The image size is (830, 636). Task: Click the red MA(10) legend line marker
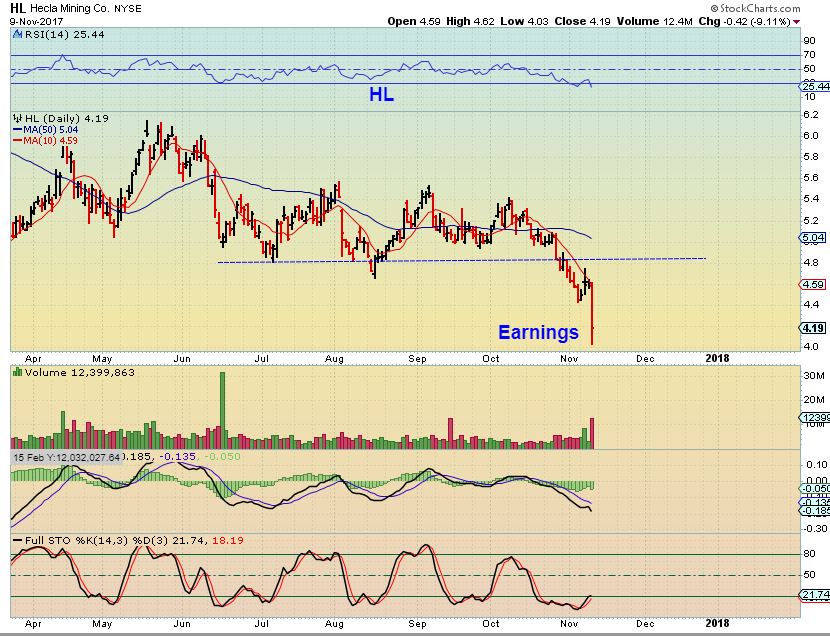click(17, 141)
